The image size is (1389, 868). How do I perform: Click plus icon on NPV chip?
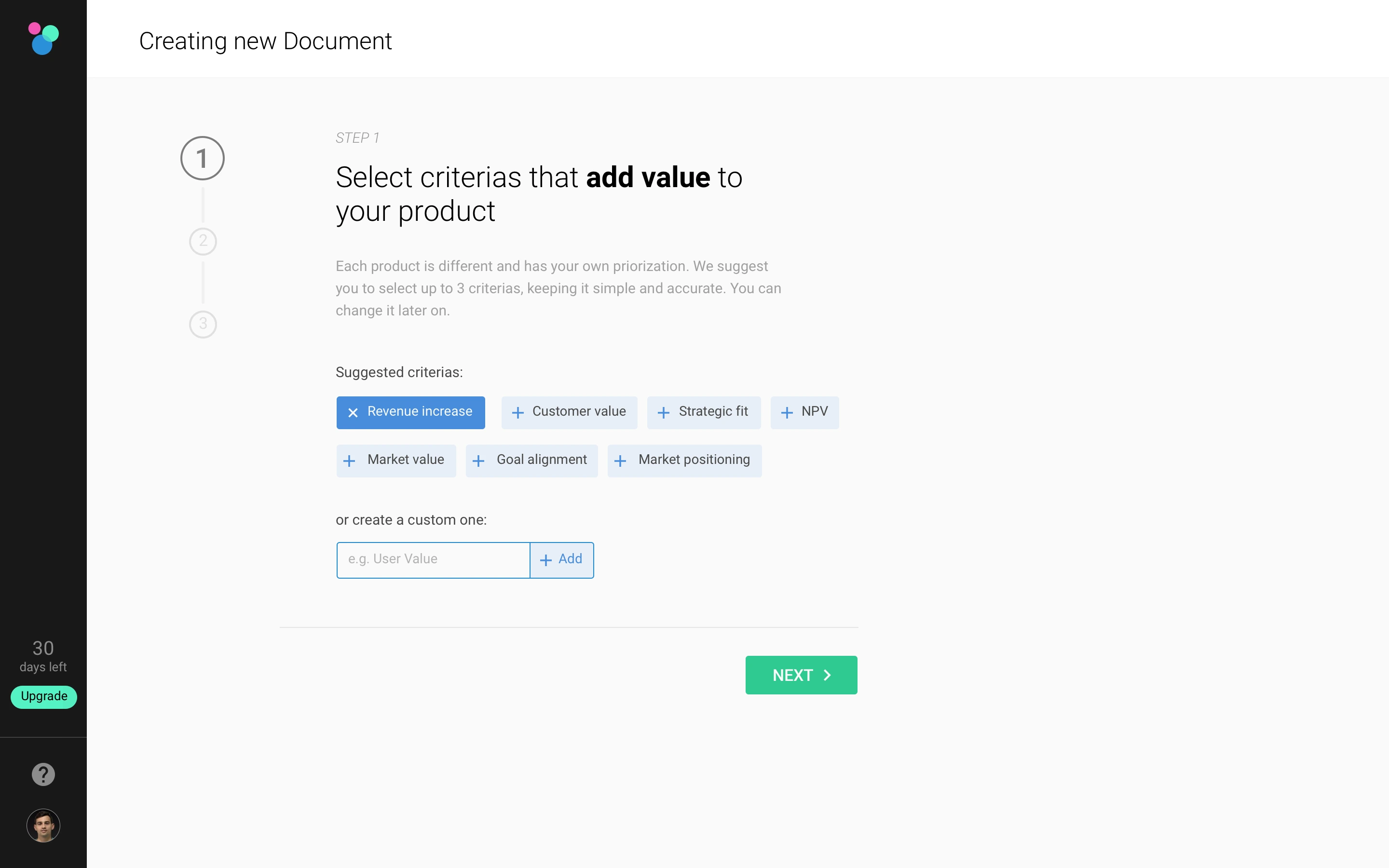787,413
